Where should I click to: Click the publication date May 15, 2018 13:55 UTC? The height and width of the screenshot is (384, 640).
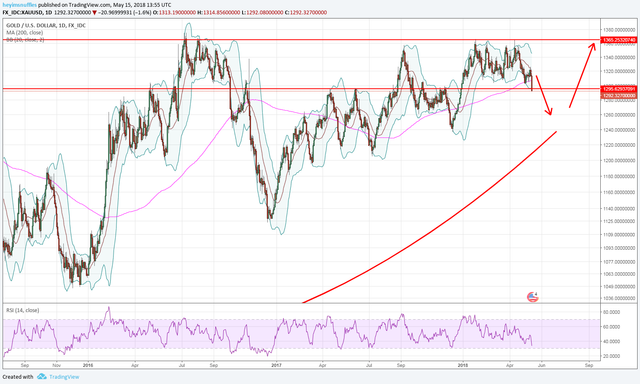(142, 5)
